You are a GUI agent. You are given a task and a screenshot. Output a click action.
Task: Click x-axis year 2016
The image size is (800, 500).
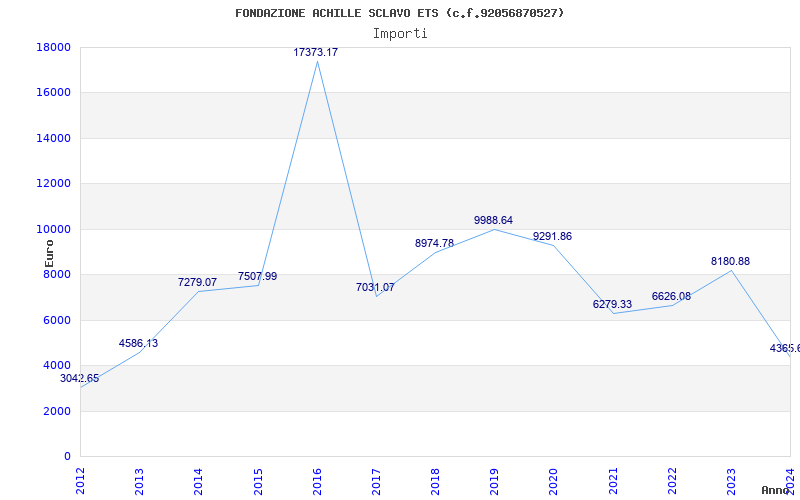tap(317, 481)
